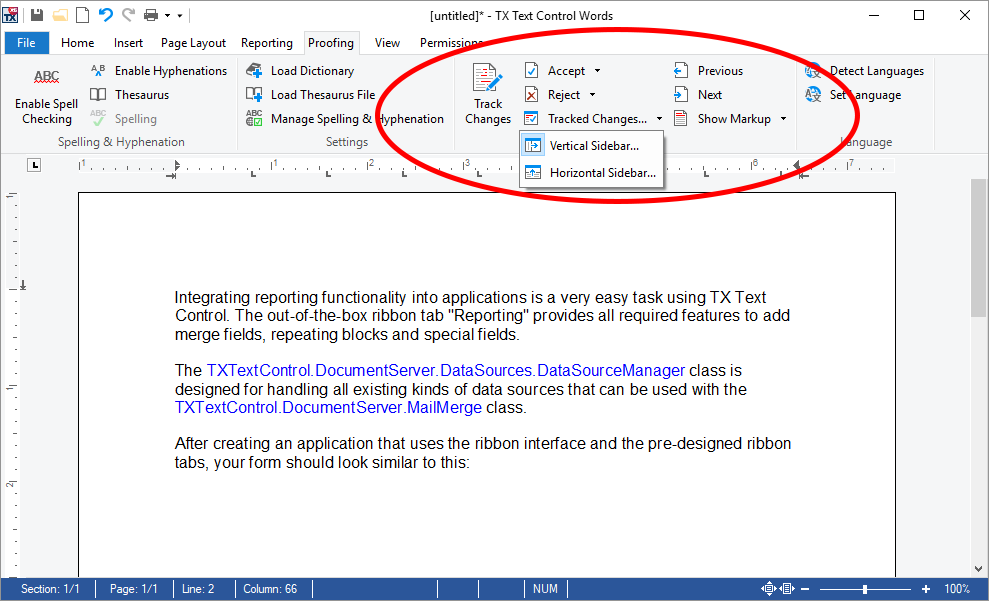The image size is (989, 601).
Task: Open the Page Layout tab
Action: (x=193, y=42)
